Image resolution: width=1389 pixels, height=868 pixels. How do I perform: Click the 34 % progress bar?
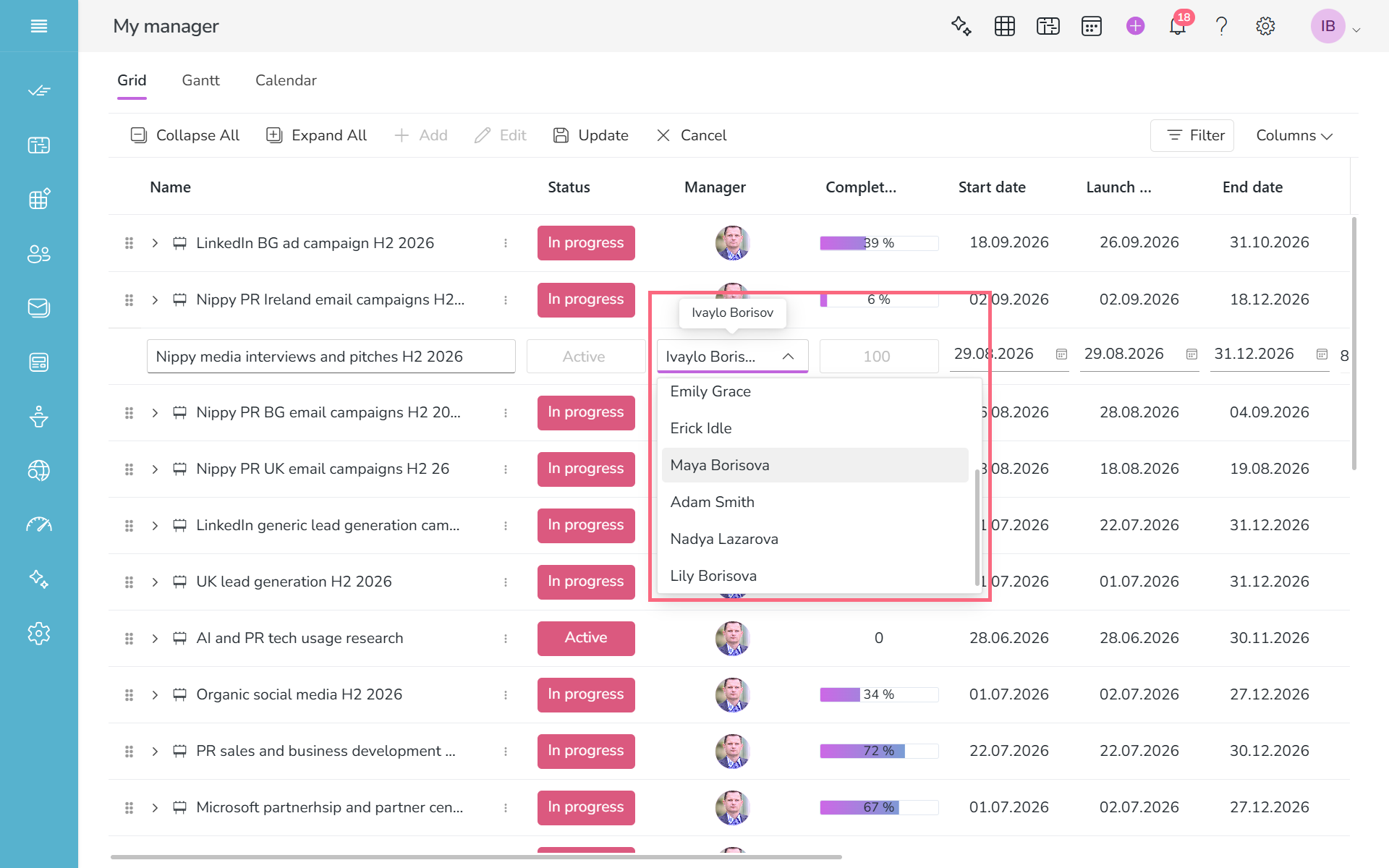(x=879, y=694)
